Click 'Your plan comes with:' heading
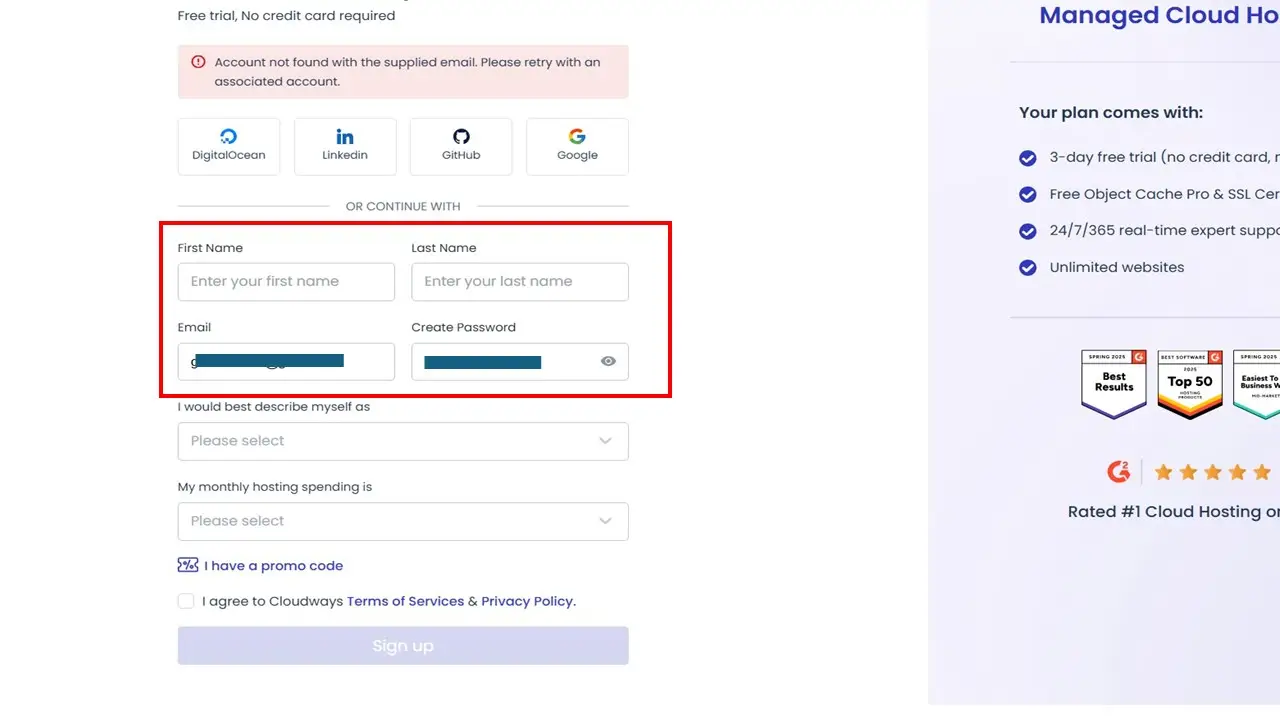 tap(1111, 113)
